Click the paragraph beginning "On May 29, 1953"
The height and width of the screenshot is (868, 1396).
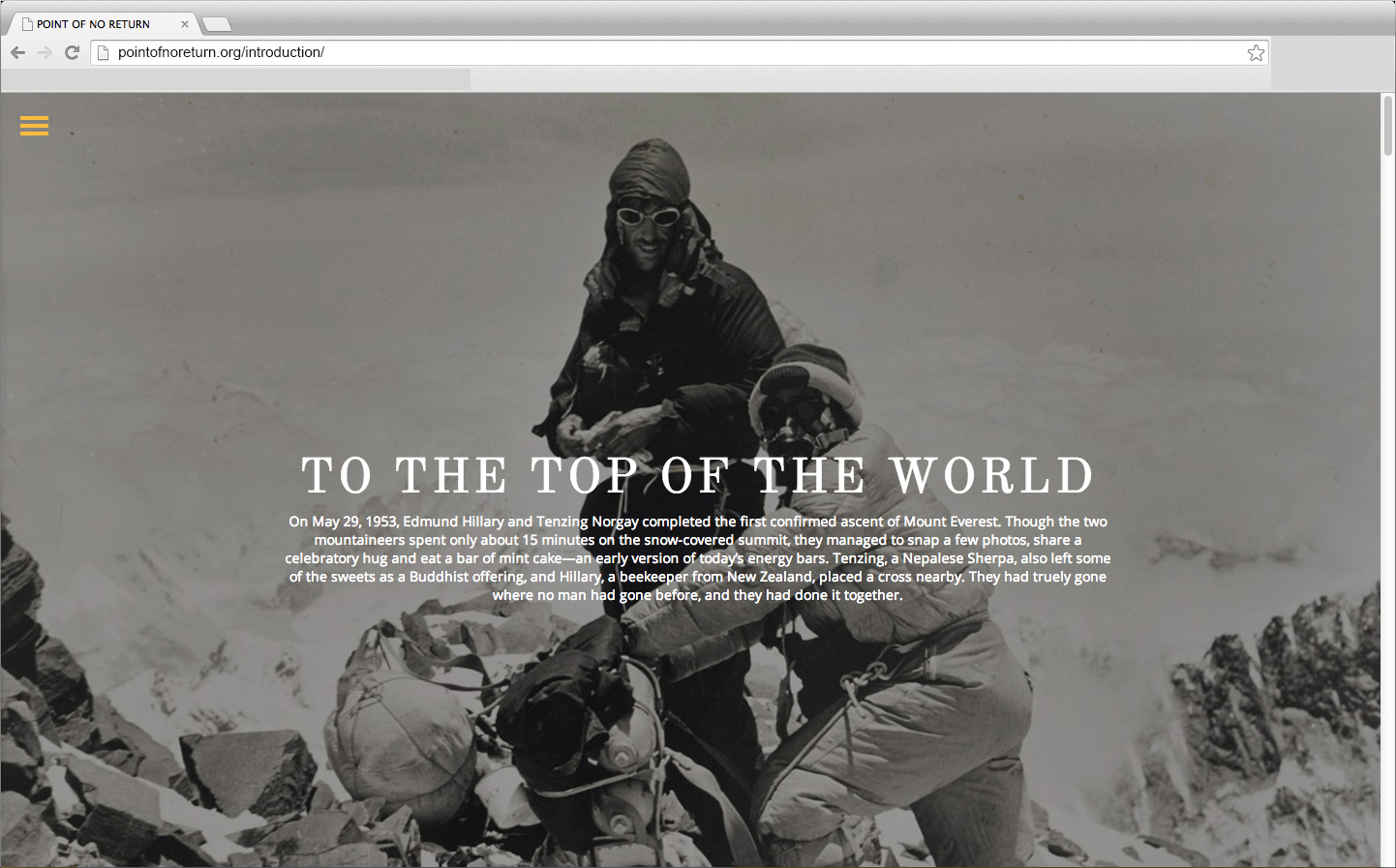coord(698,558)
